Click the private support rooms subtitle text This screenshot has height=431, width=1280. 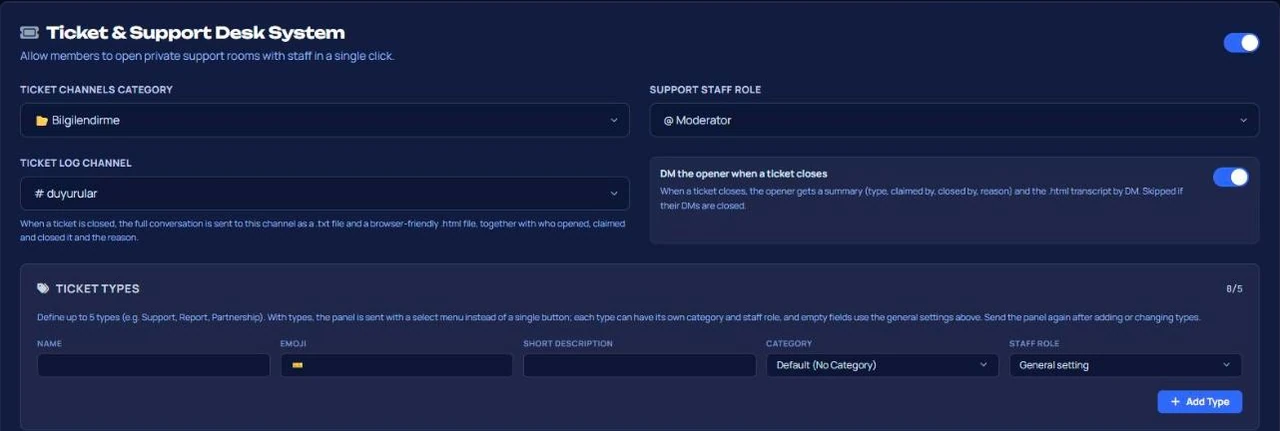pyautogui.click(x=207, y=56)
